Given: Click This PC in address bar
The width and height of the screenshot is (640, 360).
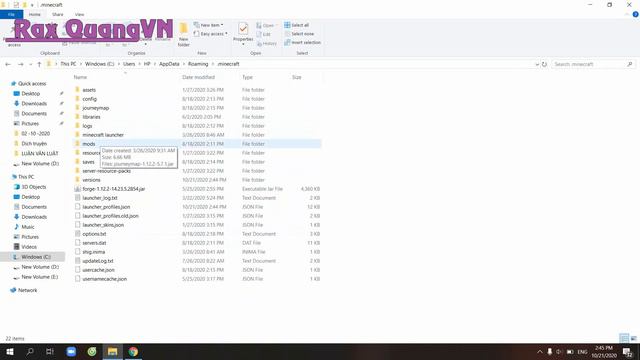Looking at the screenshot, I should [x=68, y=64].
